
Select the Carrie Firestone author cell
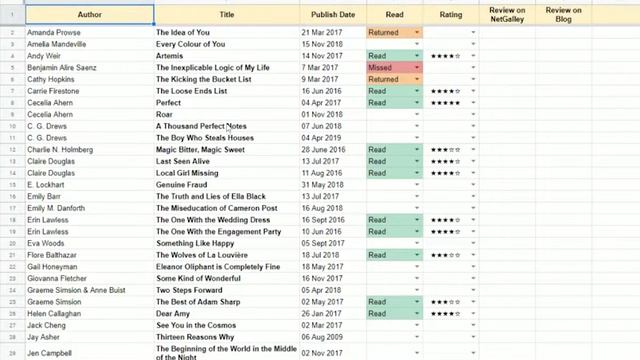click(x=89, y=91)
